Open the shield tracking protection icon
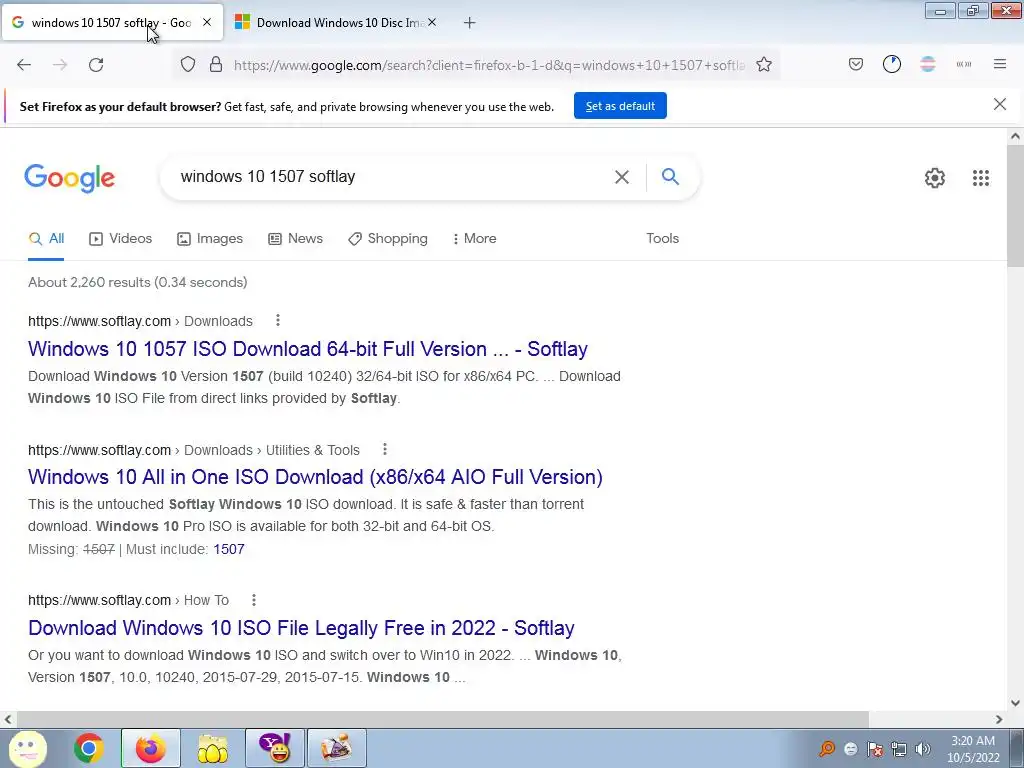Viewport: 1024px width, 768px height. click(188, 65)
